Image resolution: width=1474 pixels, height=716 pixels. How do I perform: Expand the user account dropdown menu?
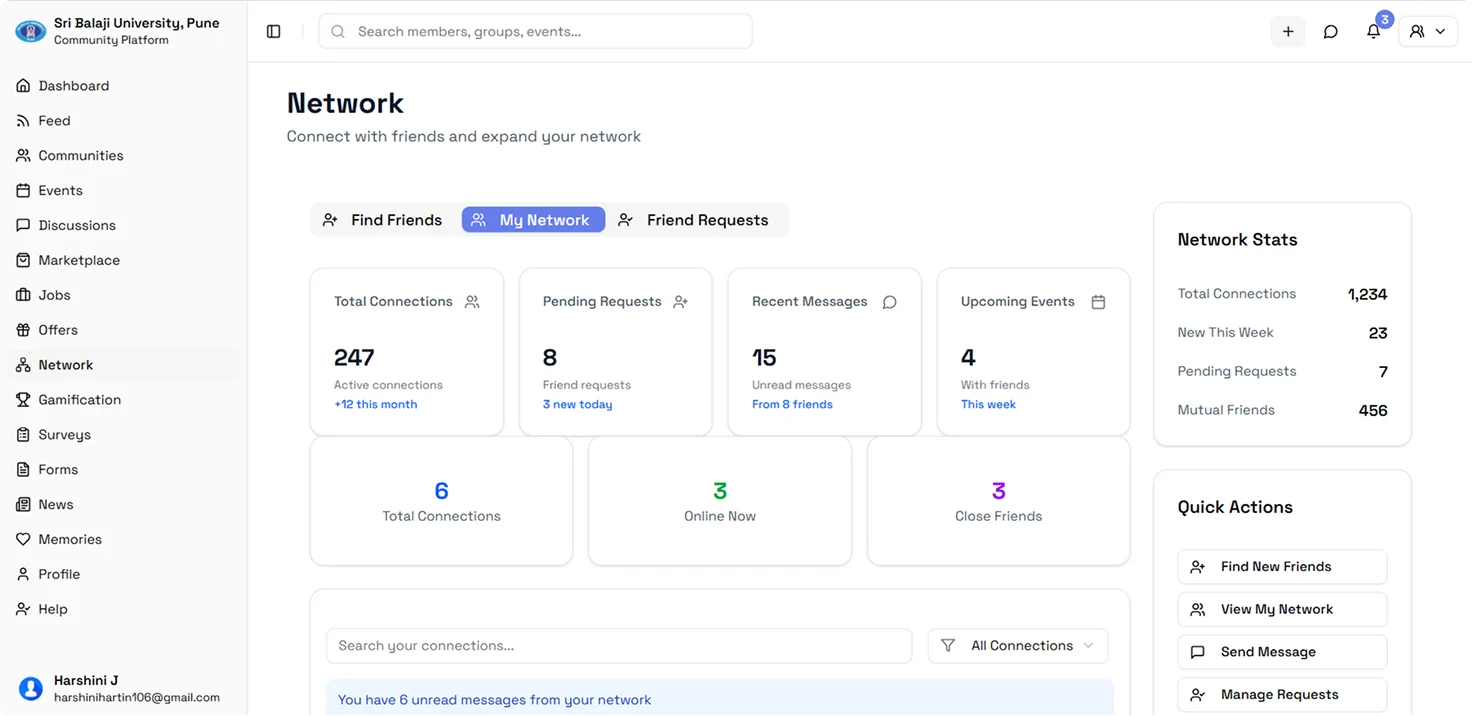pos(1428,32)
